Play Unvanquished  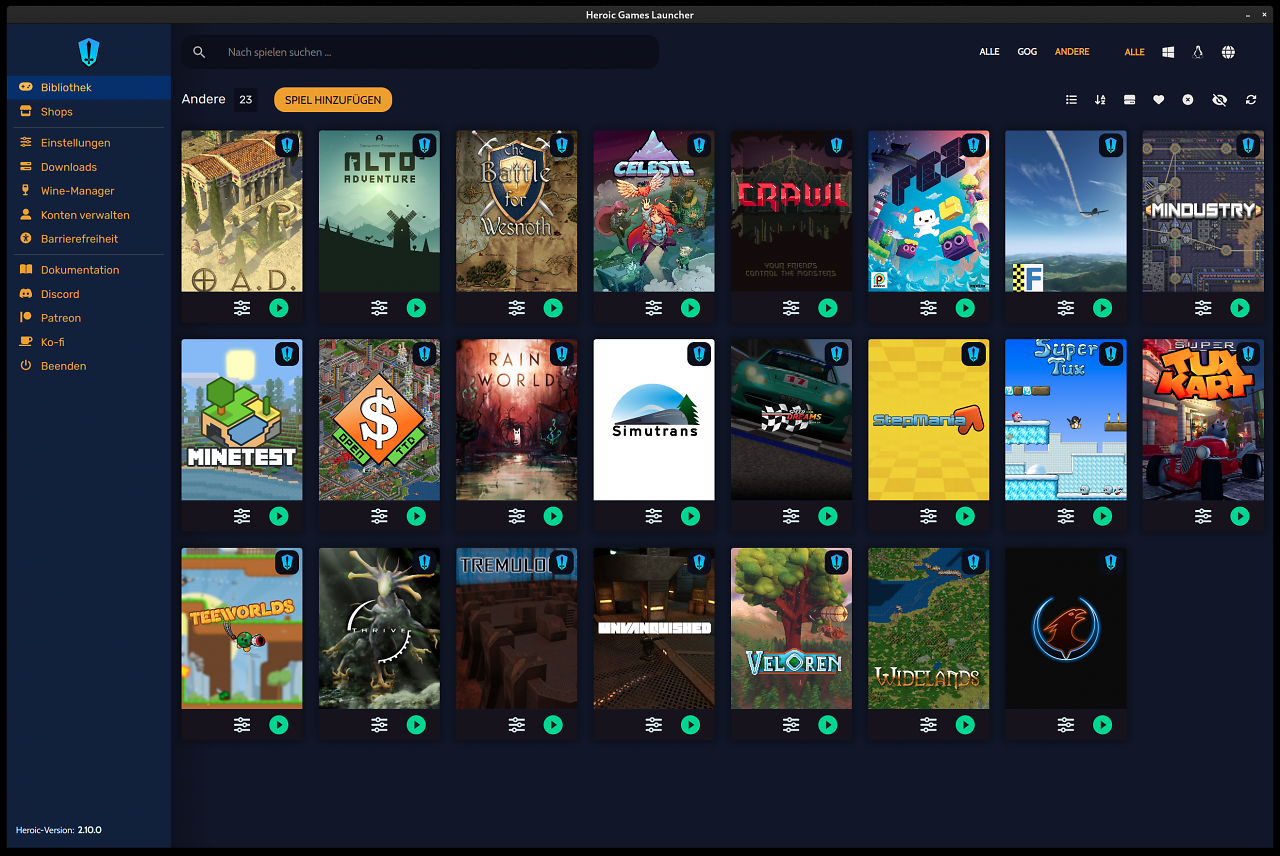click(691, 725)
